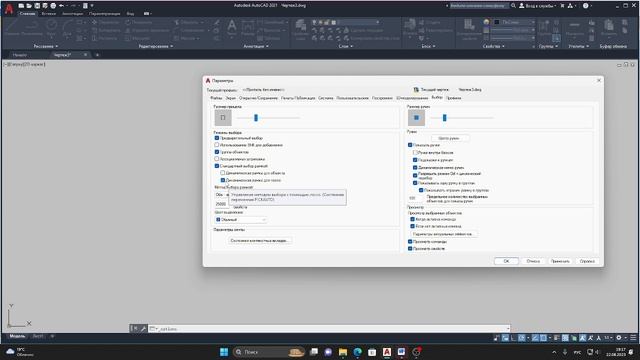The width and height of the screenshot is (640, 360).
Task: Click the Цвета ручек button
Action: pyautogui.click(x=449, y=138)
